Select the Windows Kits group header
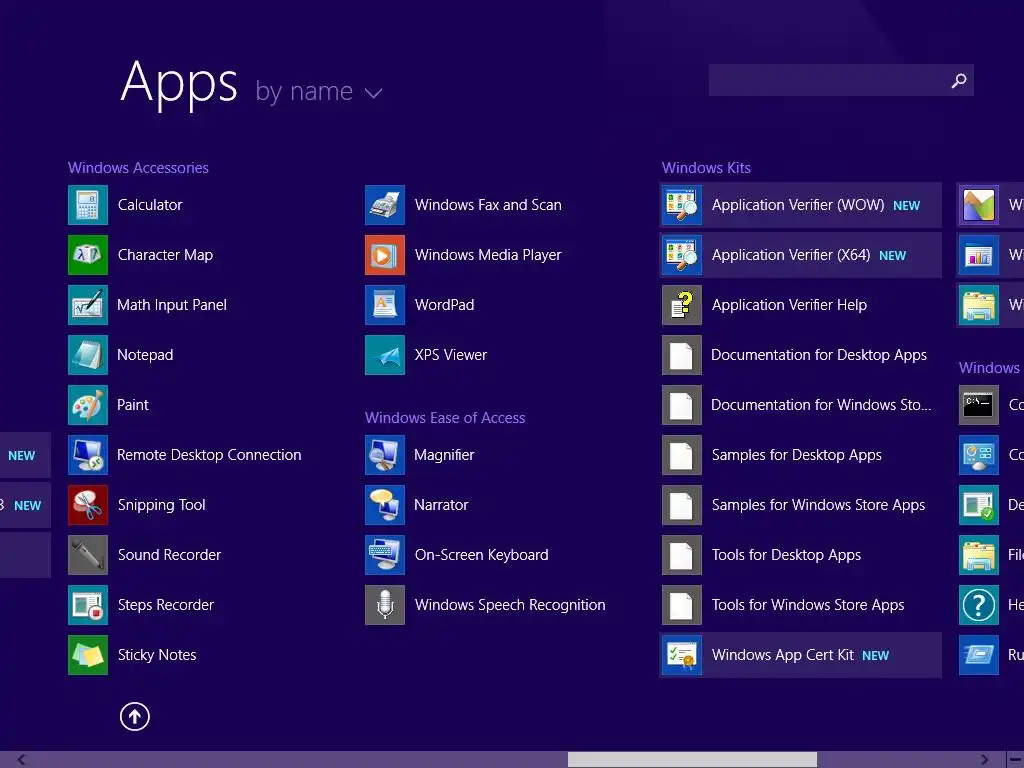This screenshot has width=1024, height=768. point(706,168)
